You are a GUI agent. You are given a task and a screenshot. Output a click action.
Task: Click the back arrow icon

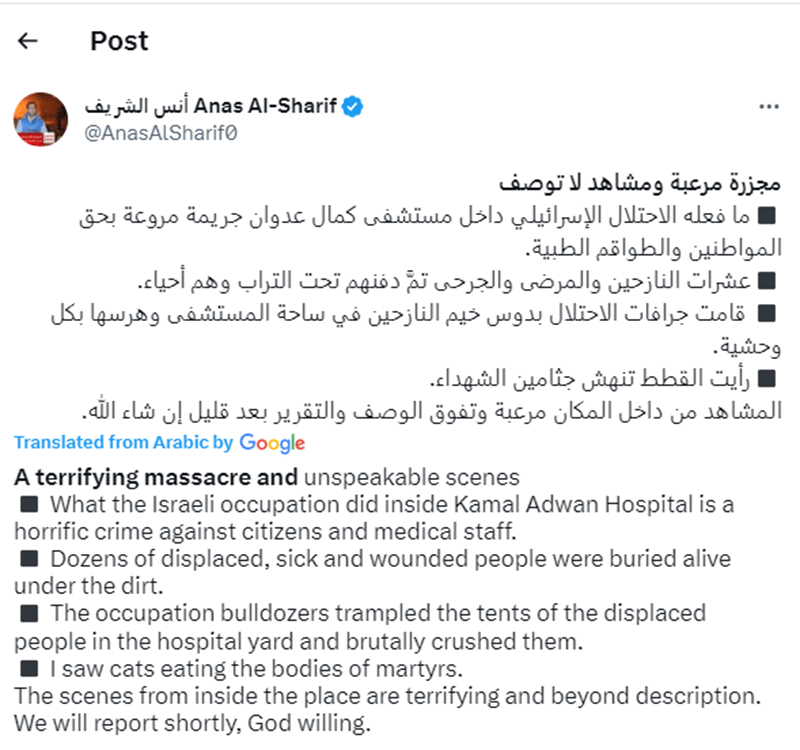pos(28,41)
